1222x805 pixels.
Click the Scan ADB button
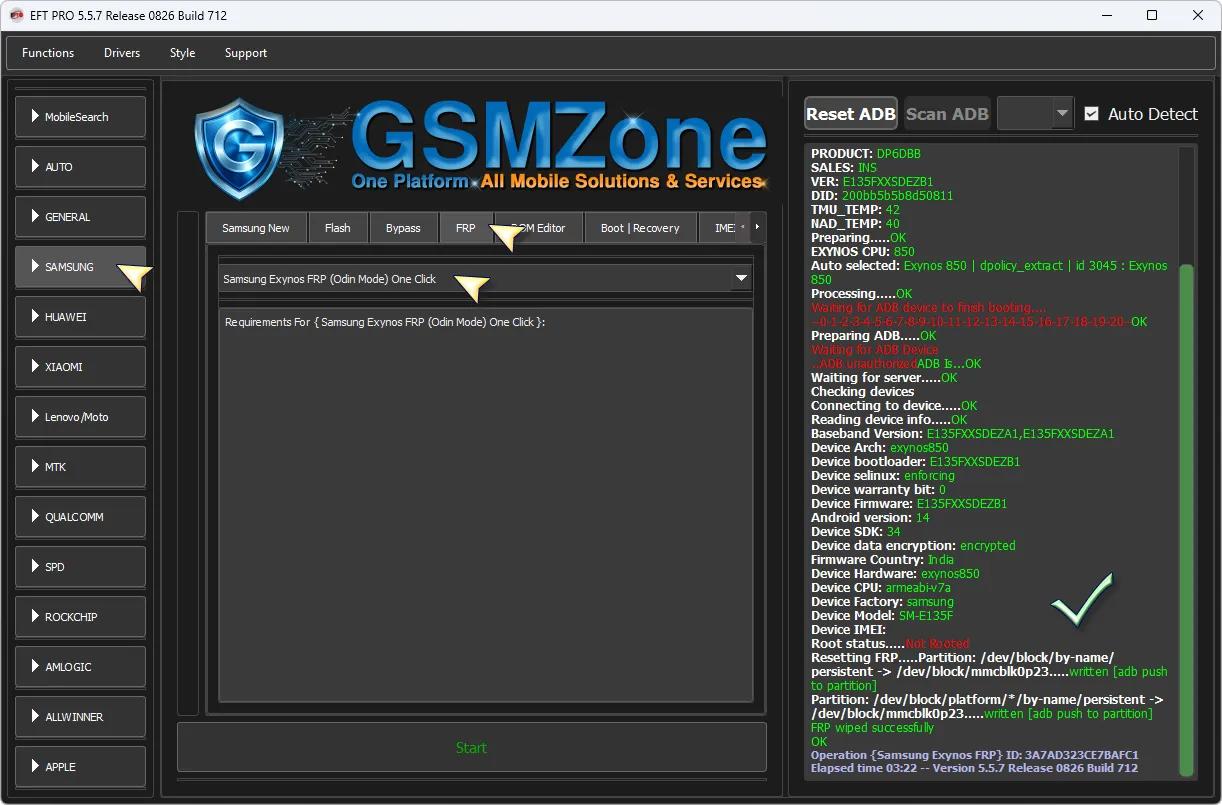click(947, 114)
